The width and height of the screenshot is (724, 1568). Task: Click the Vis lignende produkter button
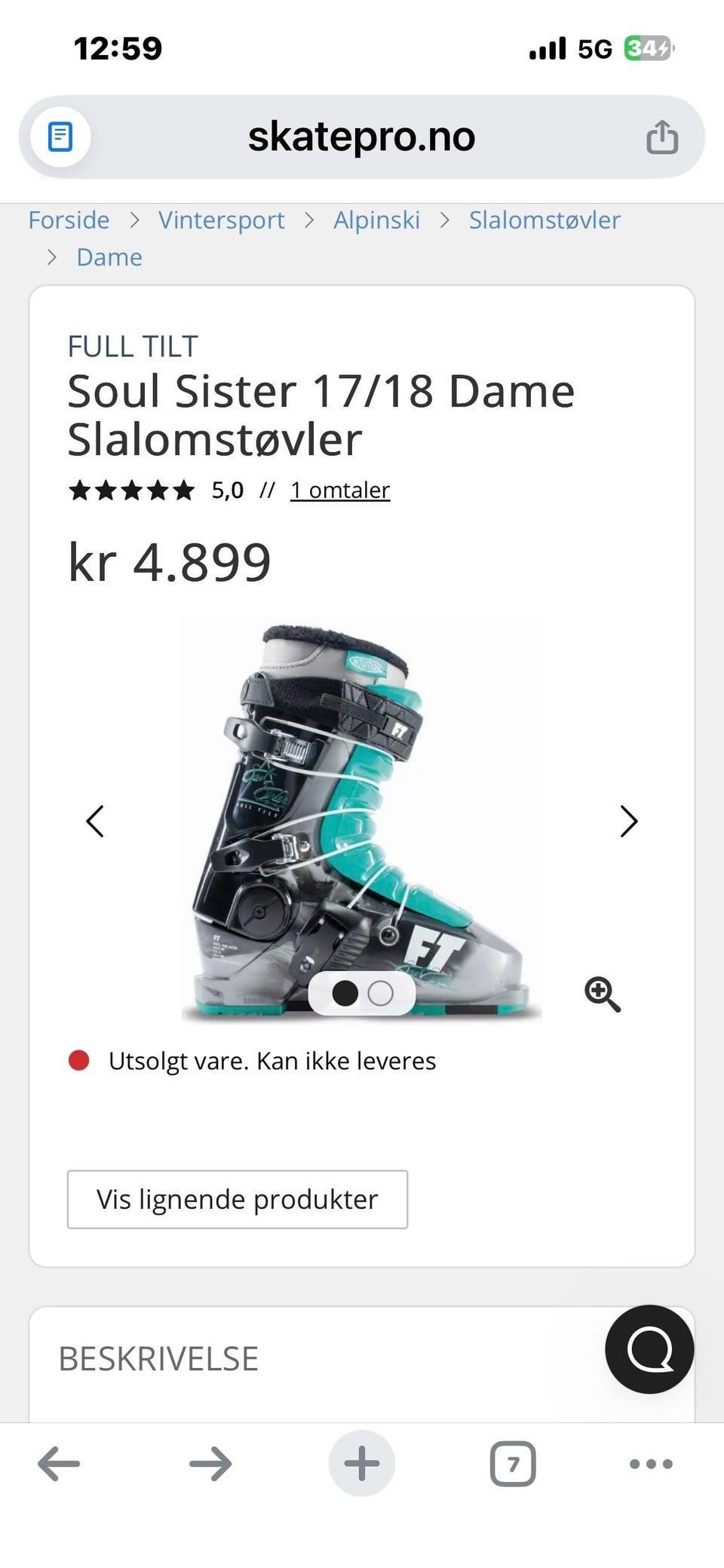(238, 1199)
